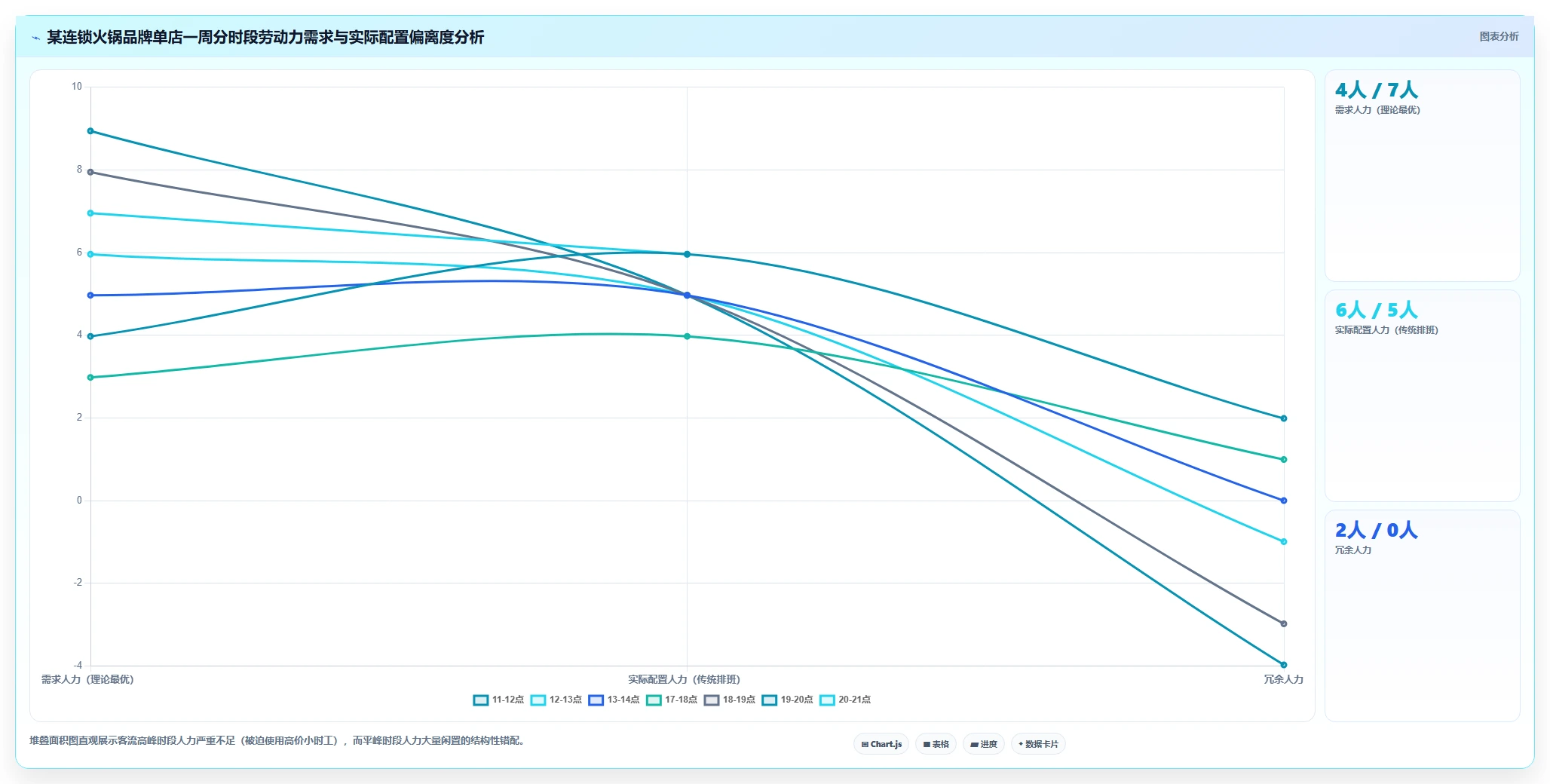
Task: Select the teal 冗余人力 point at value -4
Action: click(1284, 665)
